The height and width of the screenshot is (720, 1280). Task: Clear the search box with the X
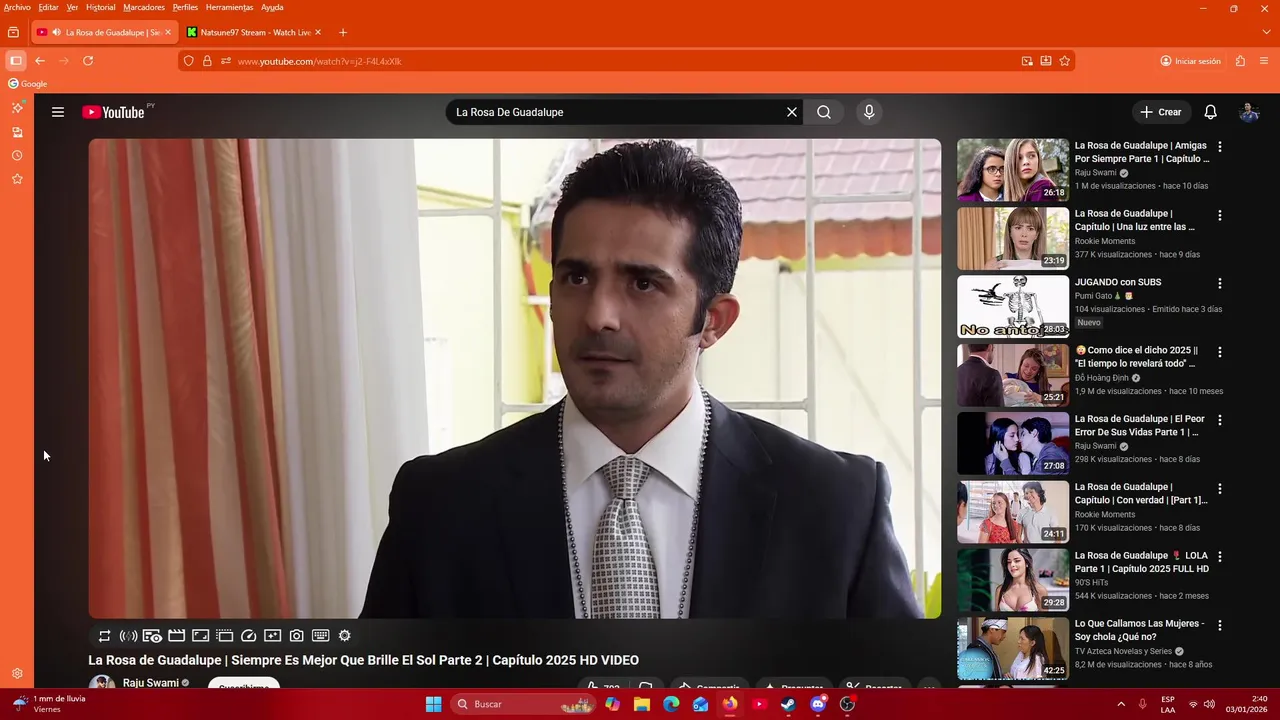point(792,112)
